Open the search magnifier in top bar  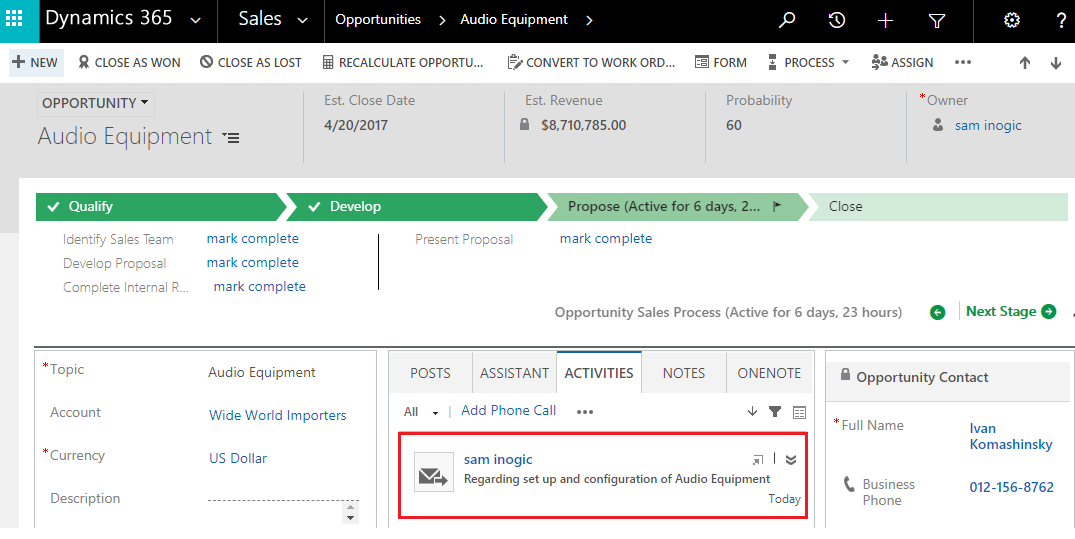787,20
